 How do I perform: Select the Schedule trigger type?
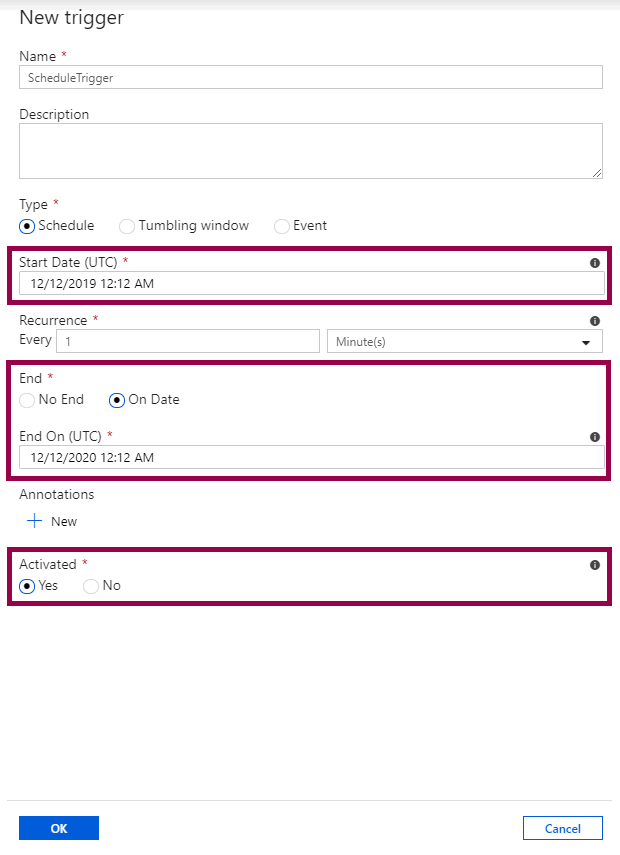pyautogui.click(x=26, y=226)
